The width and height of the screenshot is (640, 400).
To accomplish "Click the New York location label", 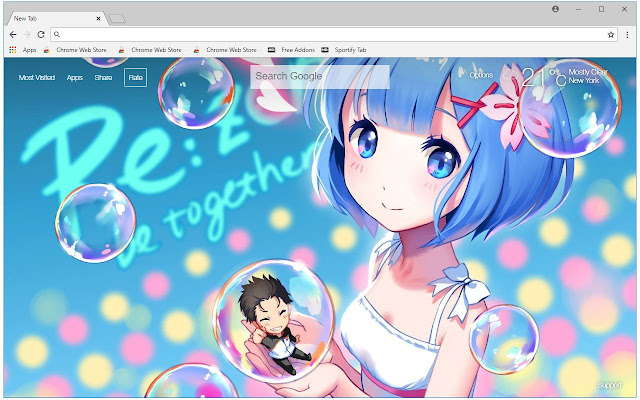I will coord(584,80).
